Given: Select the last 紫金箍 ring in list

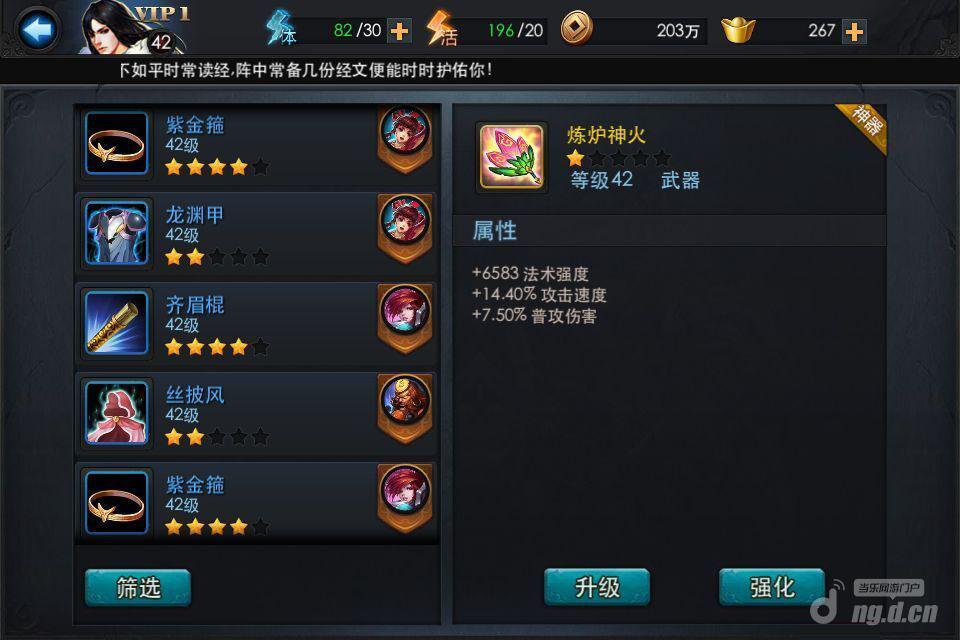Looking at the screenshot, I should 257,503.
